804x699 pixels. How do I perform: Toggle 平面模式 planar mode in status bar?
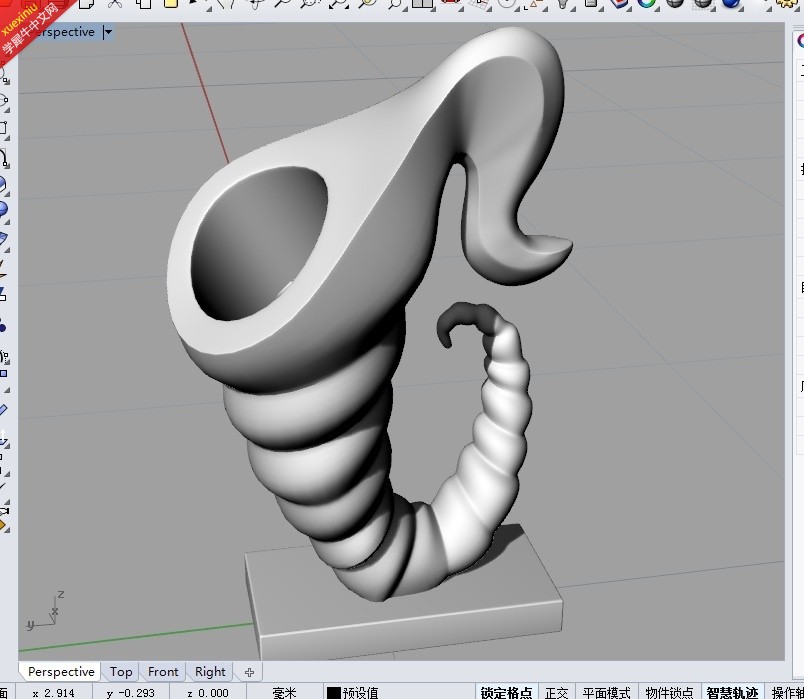tap(606, 692)
